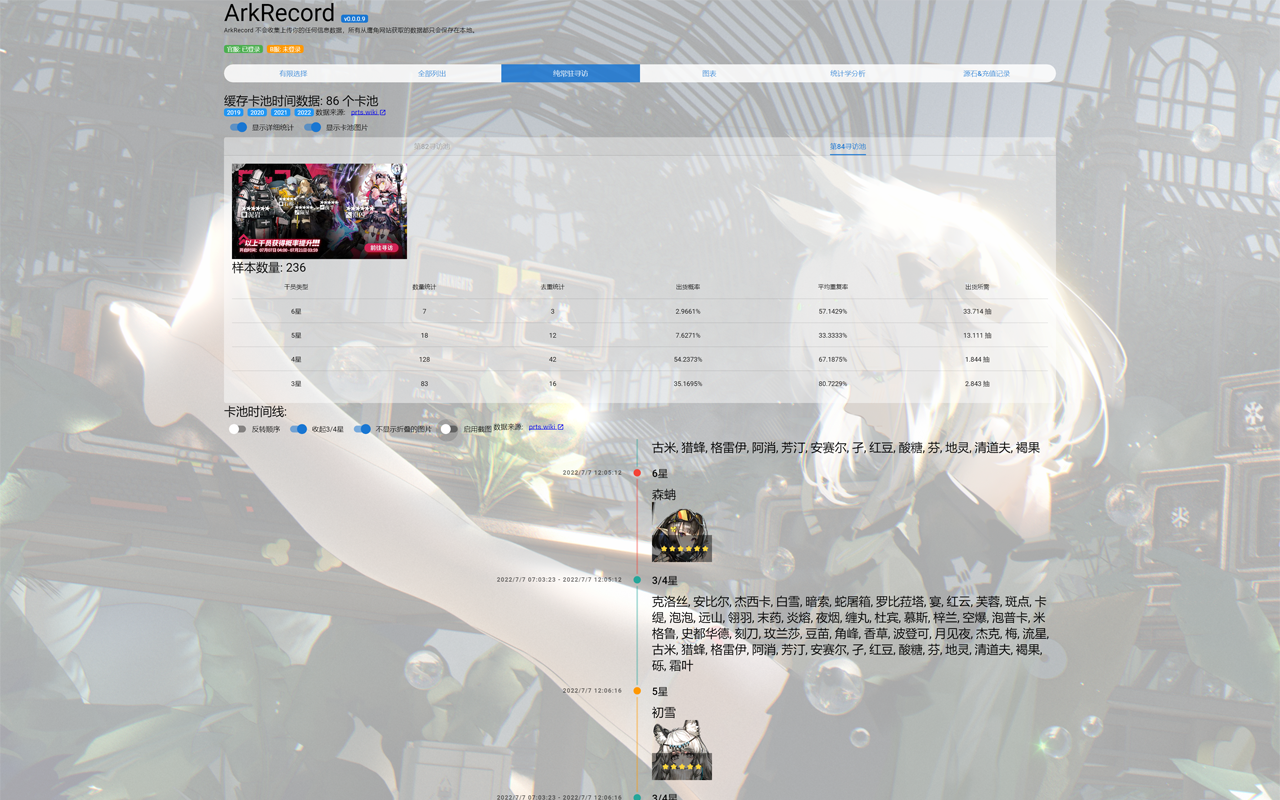Click the B服:未登录 status badge
The image size is (1280, 800).
[285, 49]
